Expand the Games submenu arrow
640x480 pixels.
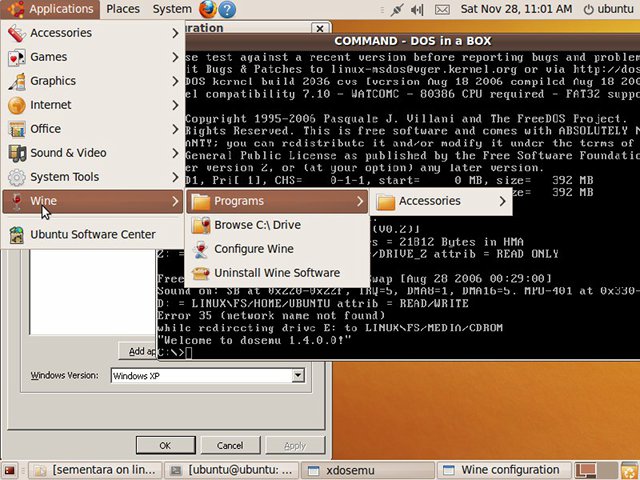(x=176, y=57)
